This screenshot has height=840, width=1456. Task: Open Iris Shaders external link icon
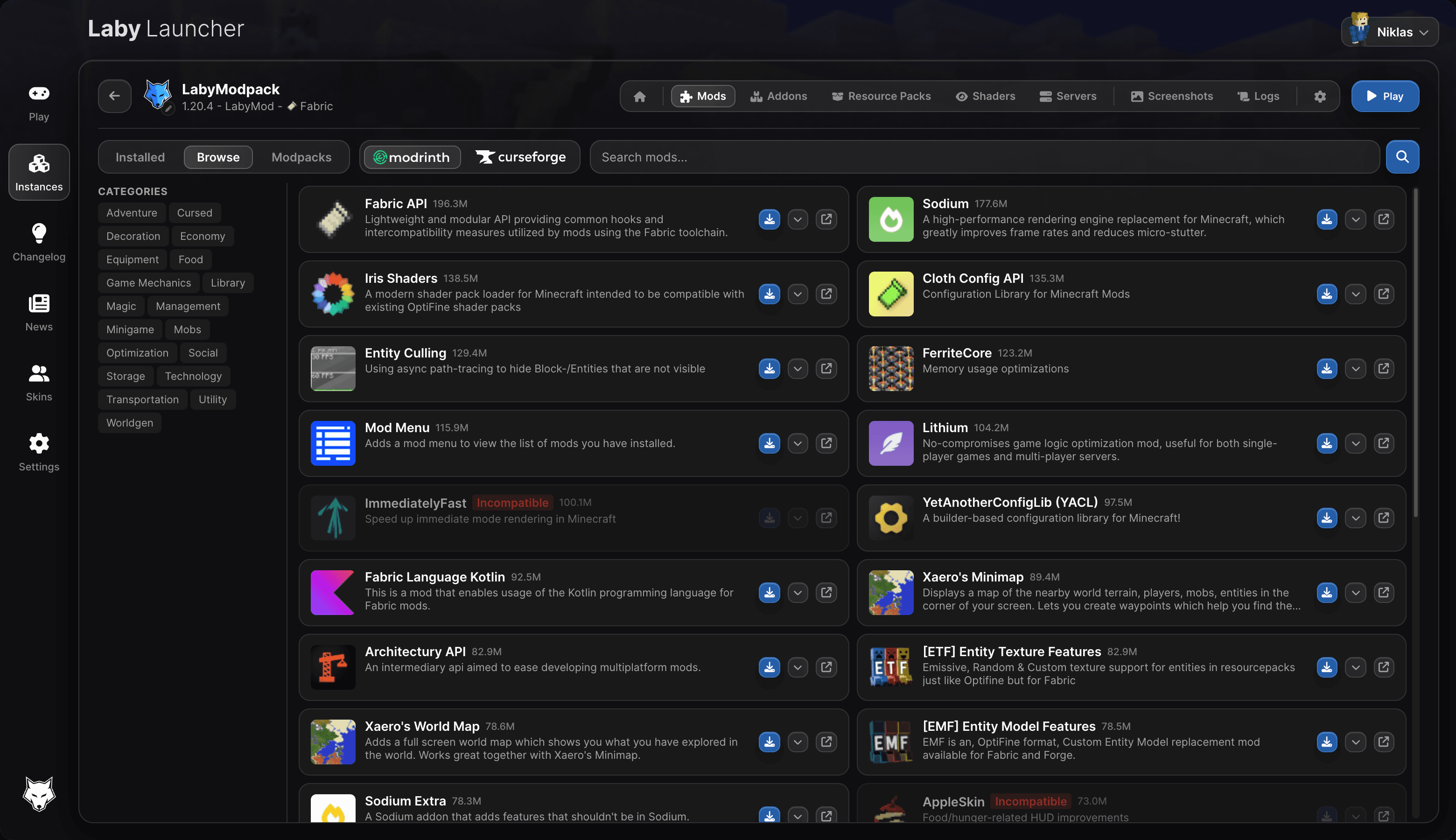tap(826, 294)
